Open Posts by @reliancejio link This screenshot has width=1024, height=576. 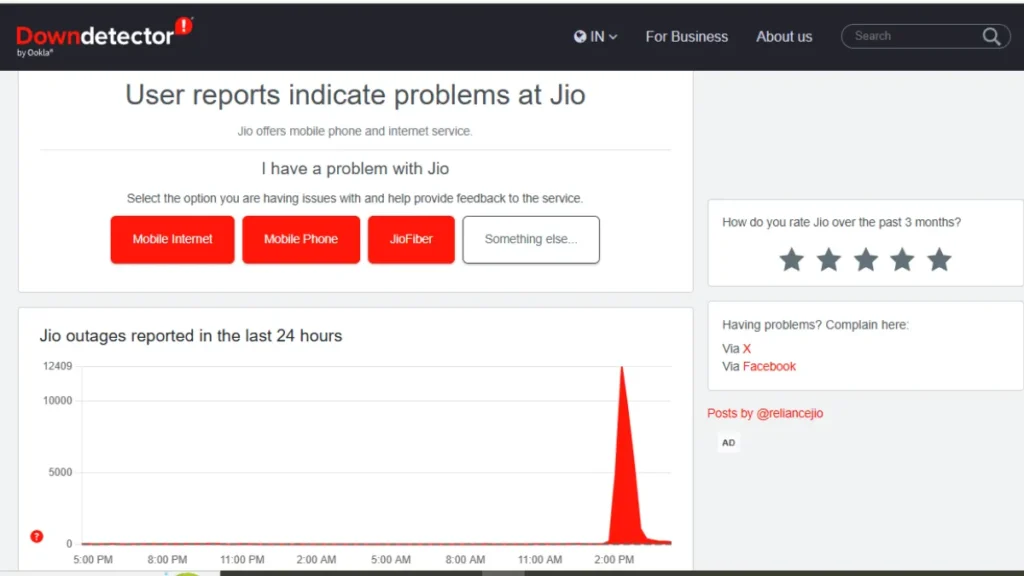(765, 413)
